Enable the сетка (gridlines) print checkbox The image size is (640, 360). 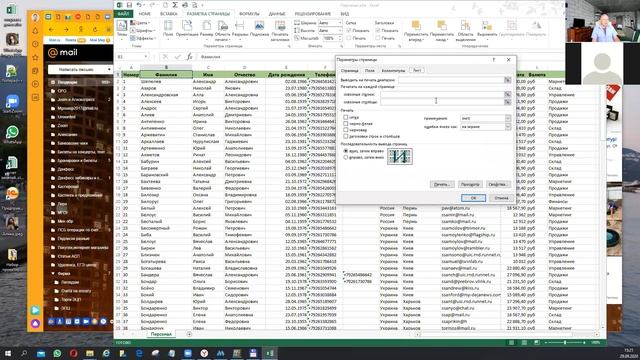pos(346,117)
